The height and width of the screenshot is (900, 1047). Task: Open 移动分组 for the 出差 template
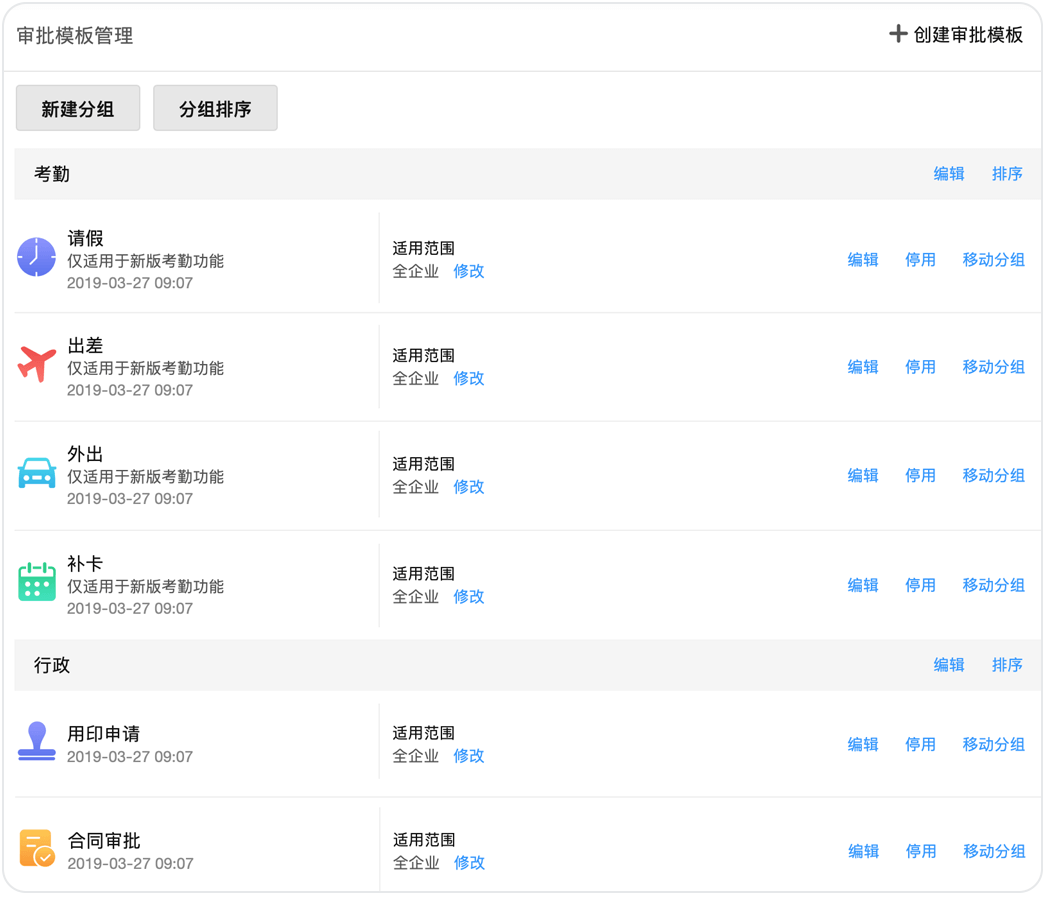(x=993, y=367)
